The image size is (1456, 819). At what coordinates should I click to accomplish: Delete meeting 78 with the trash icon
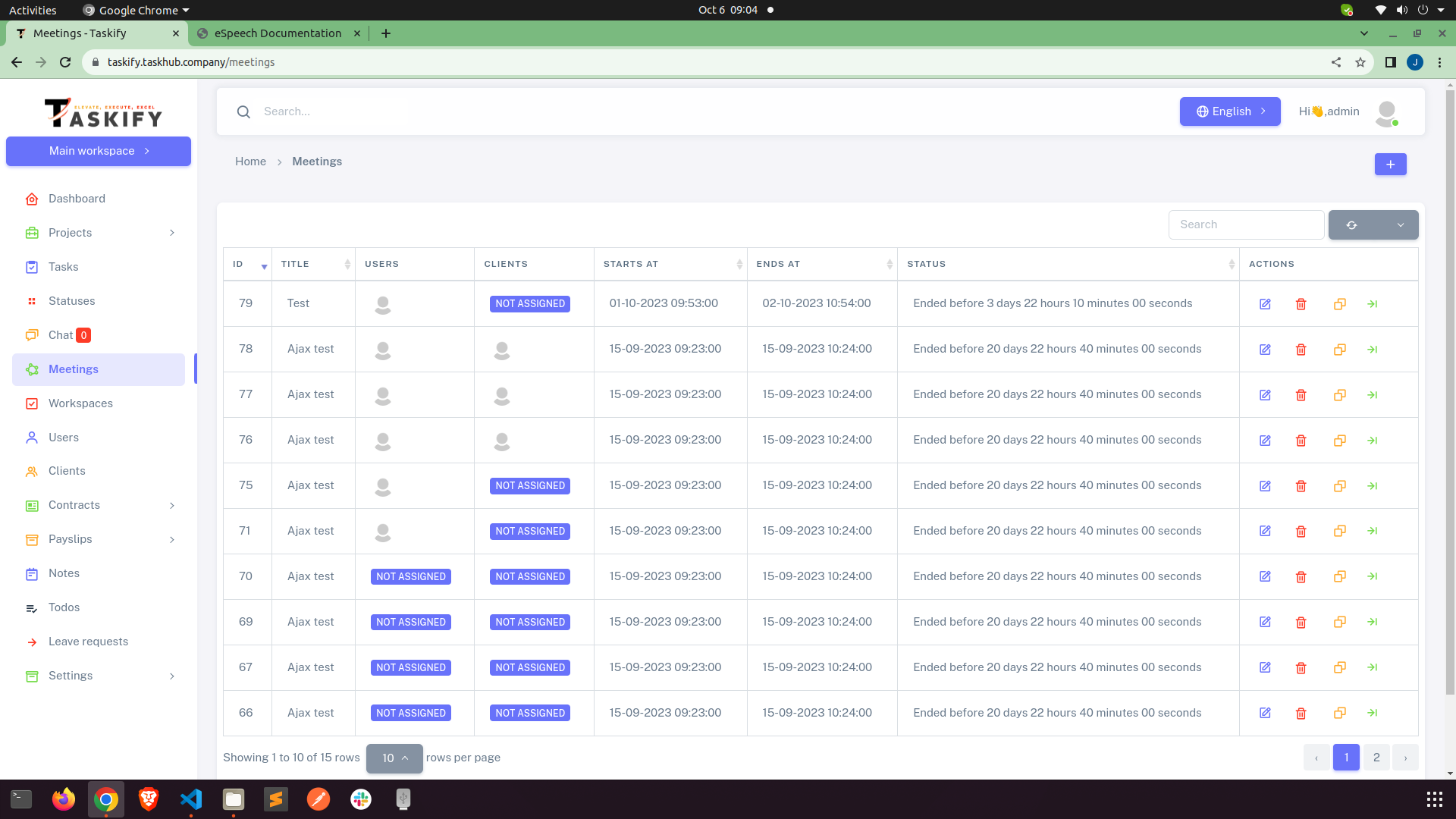click(1301, 349)
